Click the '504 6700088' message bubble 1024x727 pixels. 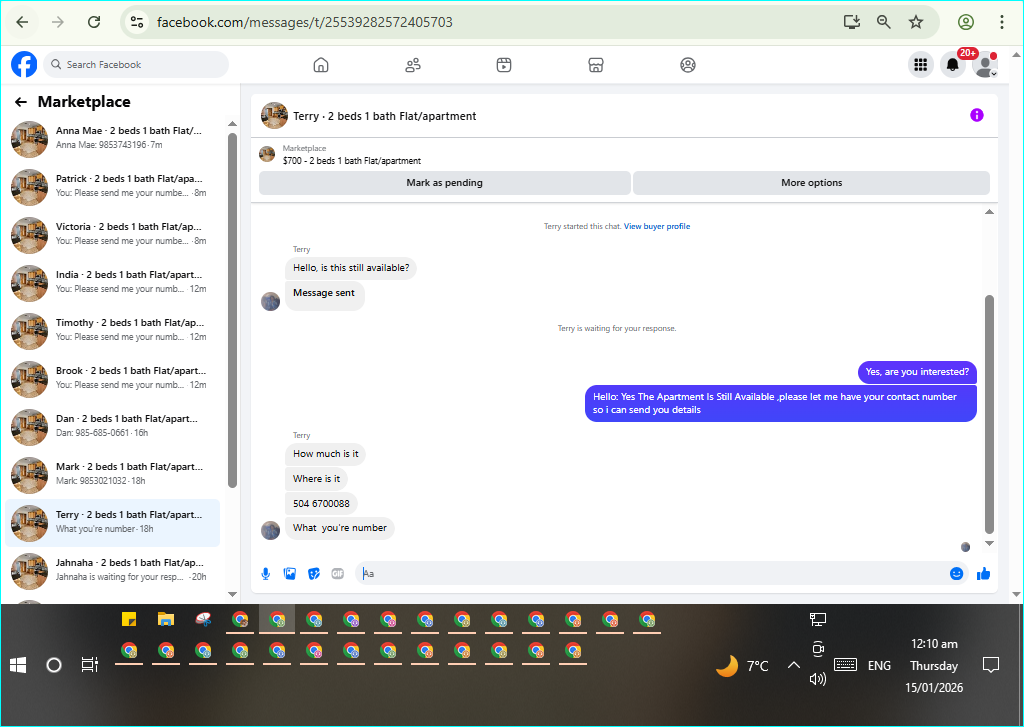tap(321, 504)
